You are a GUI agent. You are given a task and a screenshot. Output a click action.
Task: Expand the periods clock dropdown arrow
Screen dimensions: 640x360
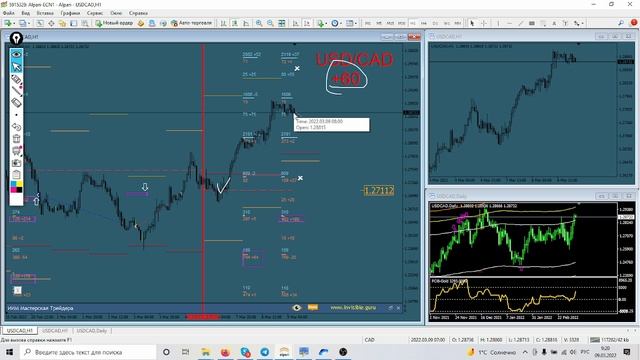[x=340, y=23]
